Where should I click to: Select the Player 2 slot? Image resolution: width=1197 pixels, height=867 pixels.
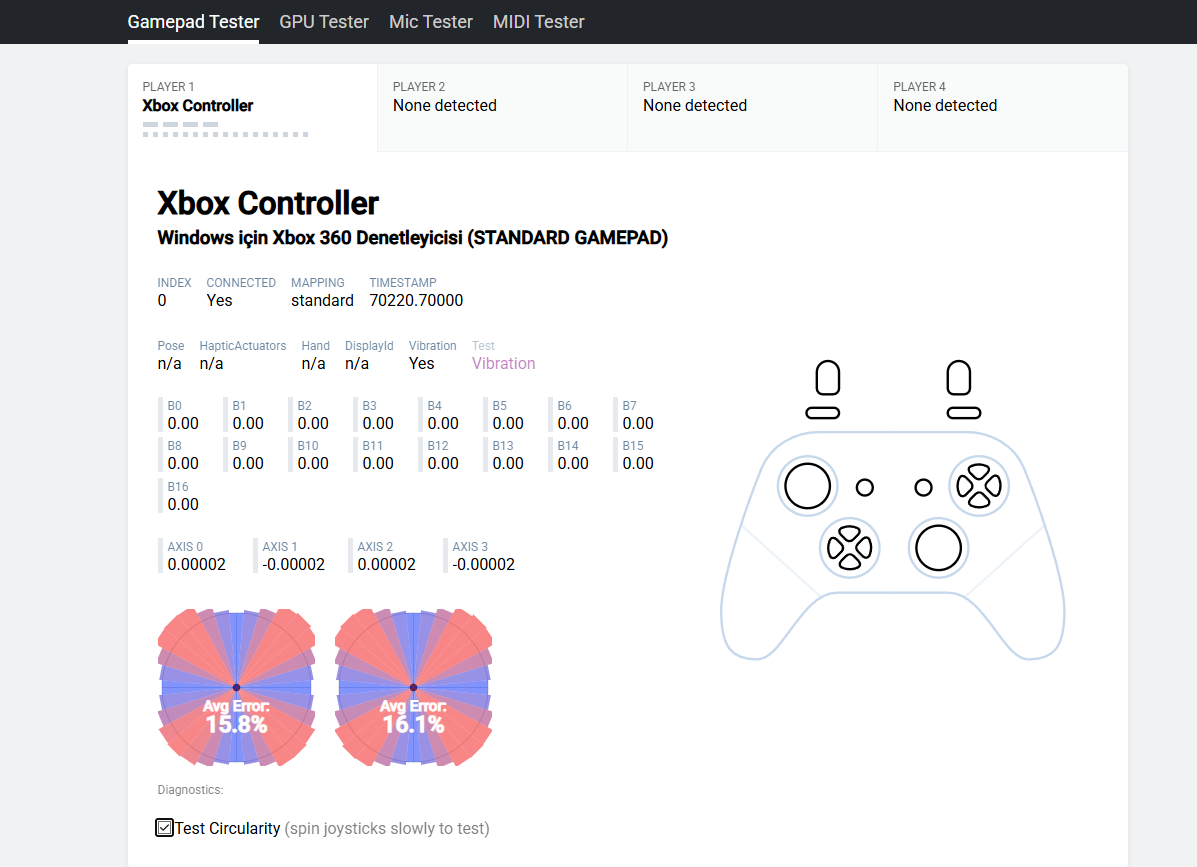point(502,108)
